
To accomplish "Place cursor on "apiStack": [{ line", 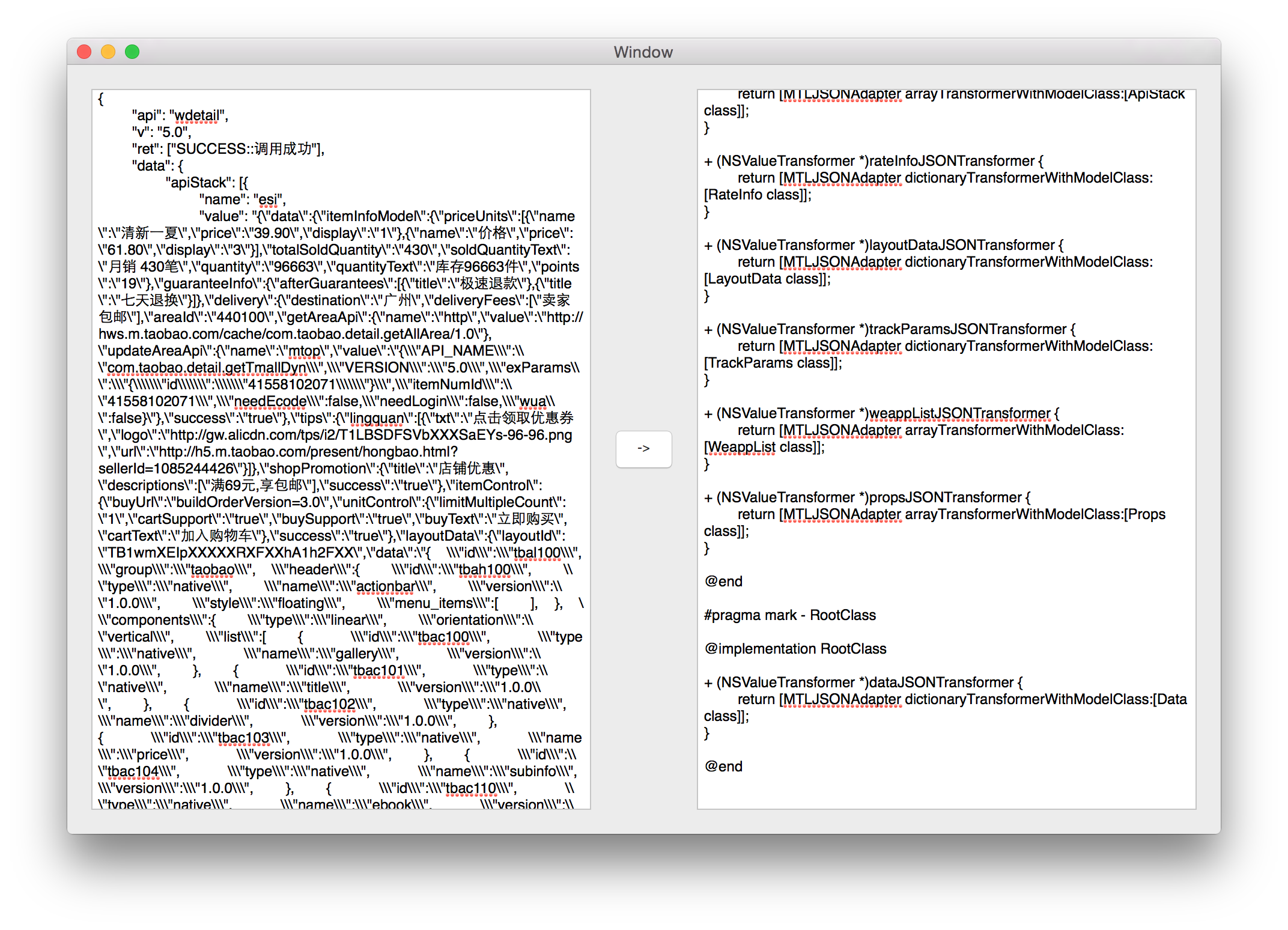I will coord(207,183).
